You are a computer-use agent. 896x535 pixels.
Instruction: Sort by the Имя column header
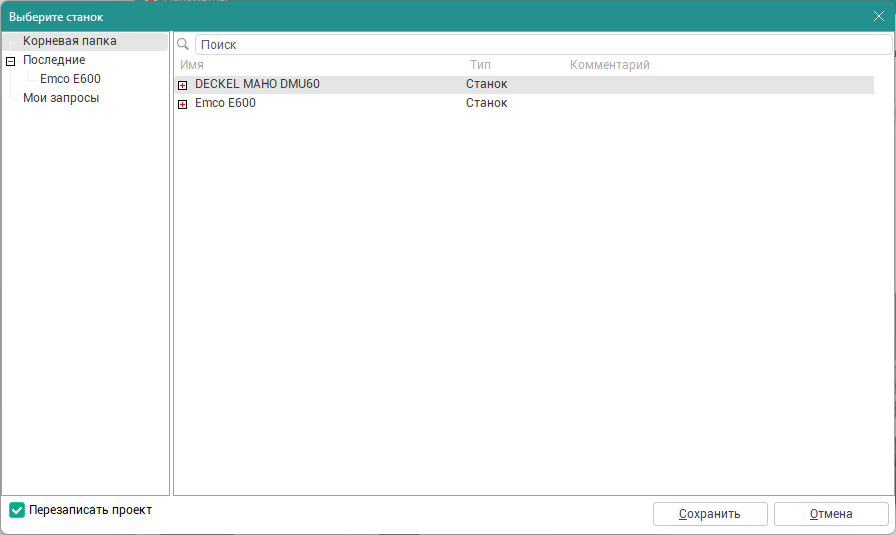pos(192,65)
